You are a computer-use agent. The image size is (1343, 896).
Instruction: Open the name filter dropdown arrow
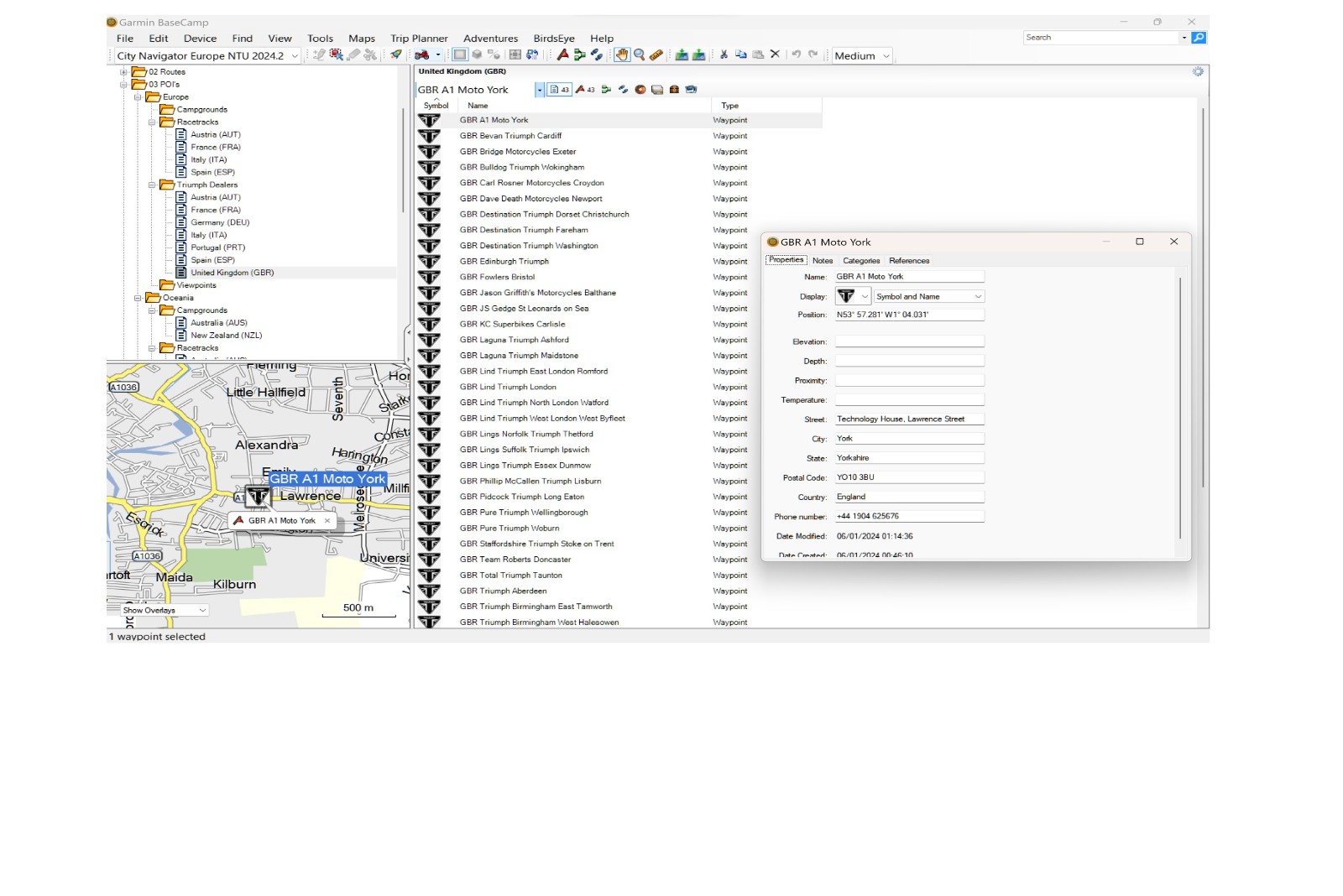[540, 90]
